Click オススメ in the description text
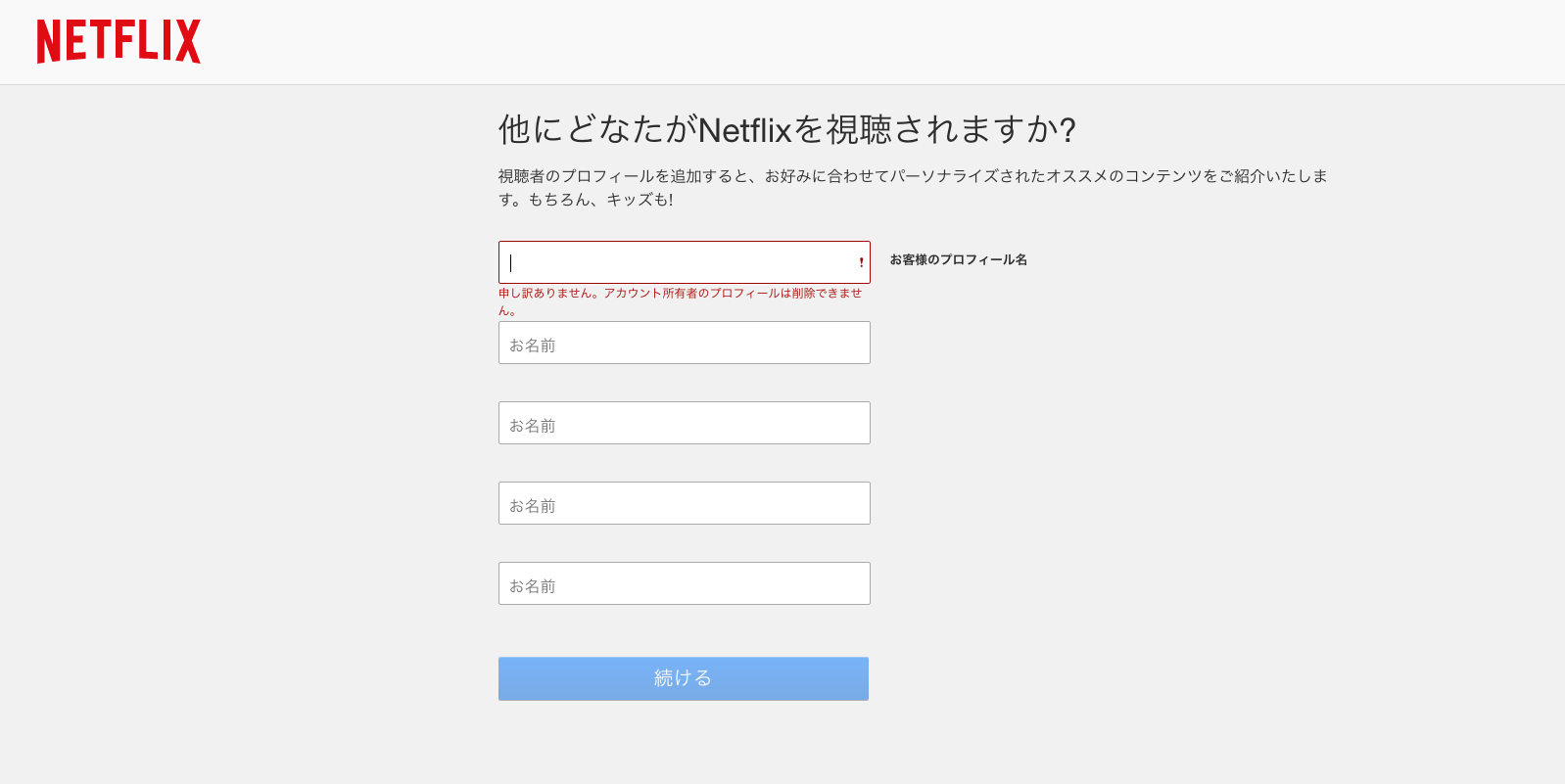 (x=1077, y=176)
